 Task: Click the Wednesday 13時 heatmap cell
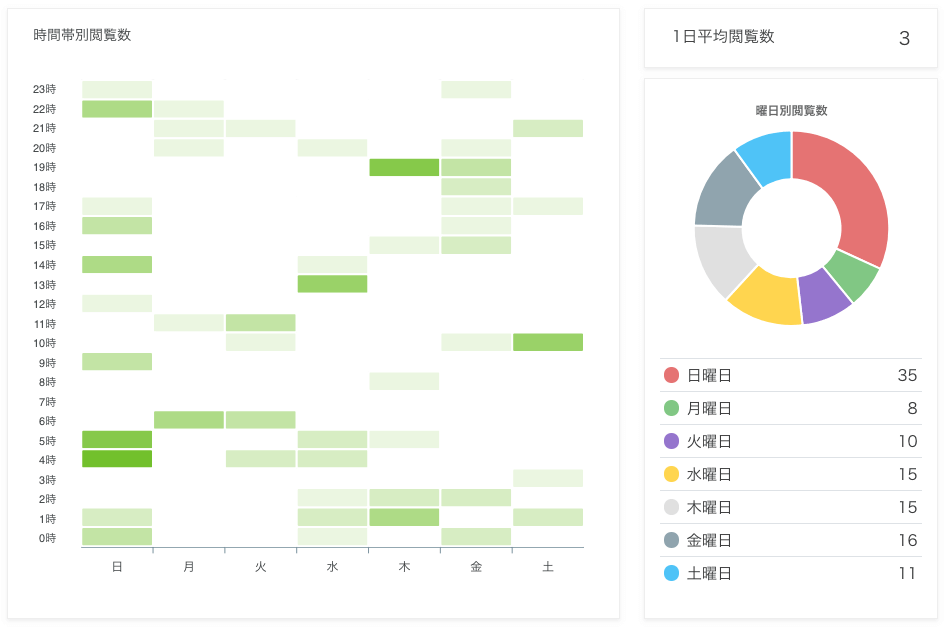(332, 284)
